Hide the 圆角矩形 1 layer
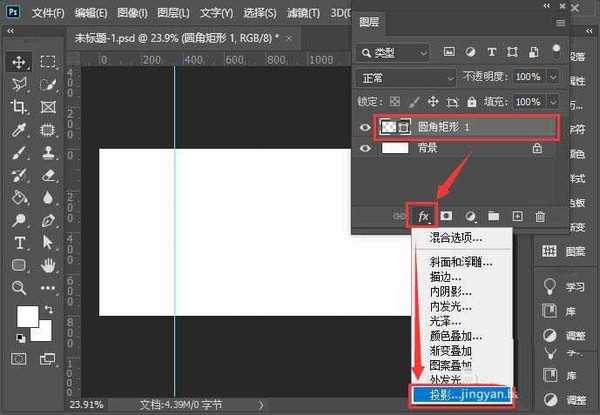Image resolution: width=600 pixels, height=415 pixels. (364, 127)
